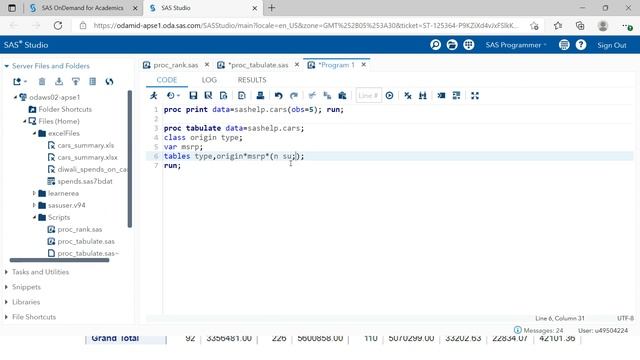Click the Paste clipboard icon

[342, 96]
